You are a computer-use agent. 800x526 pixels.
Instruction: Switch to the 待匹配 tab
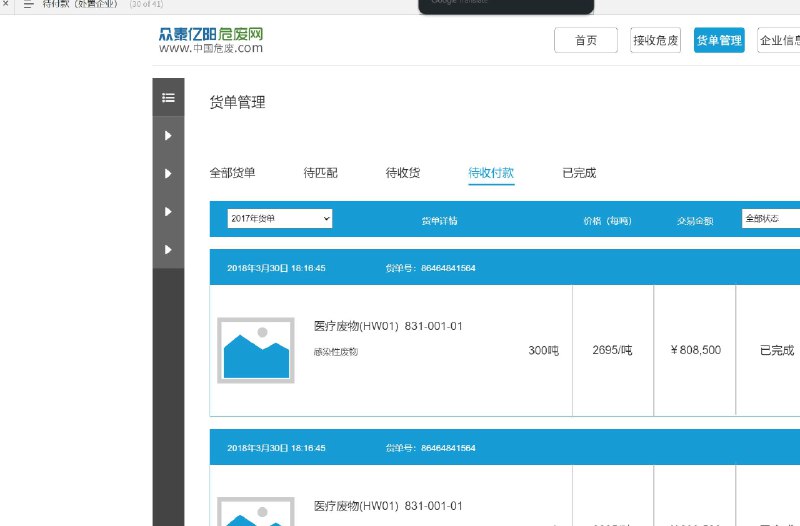320,173
